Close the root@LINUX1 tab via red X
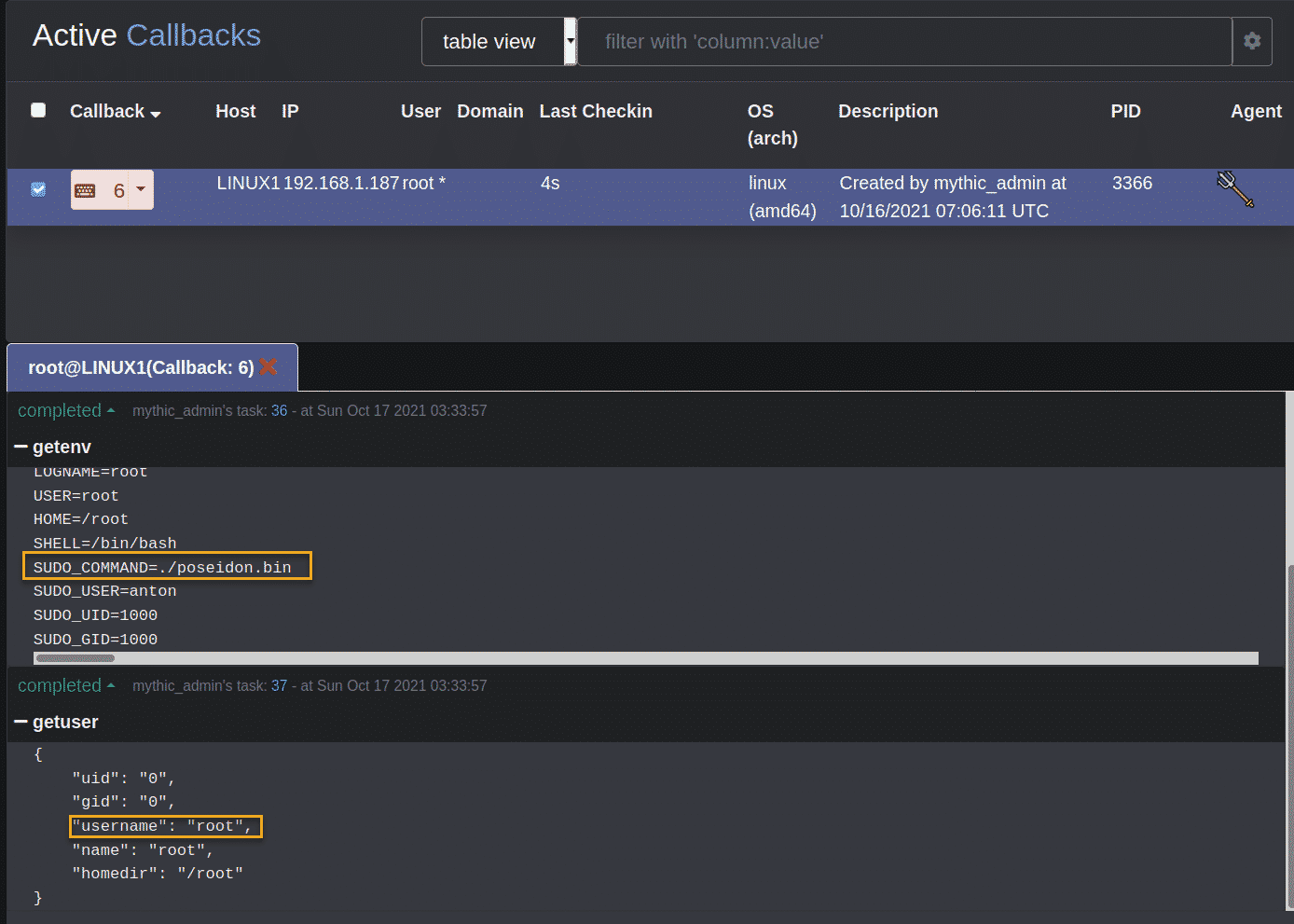This screenshot has height=924, width=1294. [x=268, y=366]
